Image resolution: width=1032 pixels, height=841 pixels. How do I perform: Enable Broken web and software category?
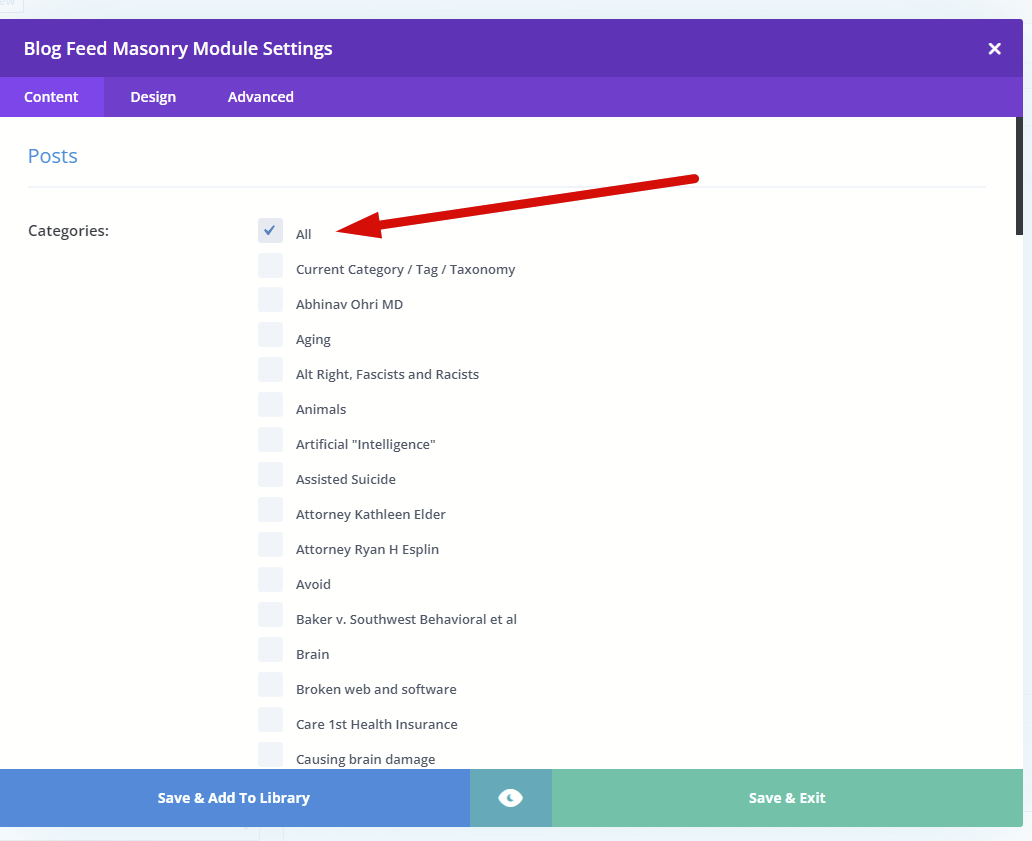270,685
